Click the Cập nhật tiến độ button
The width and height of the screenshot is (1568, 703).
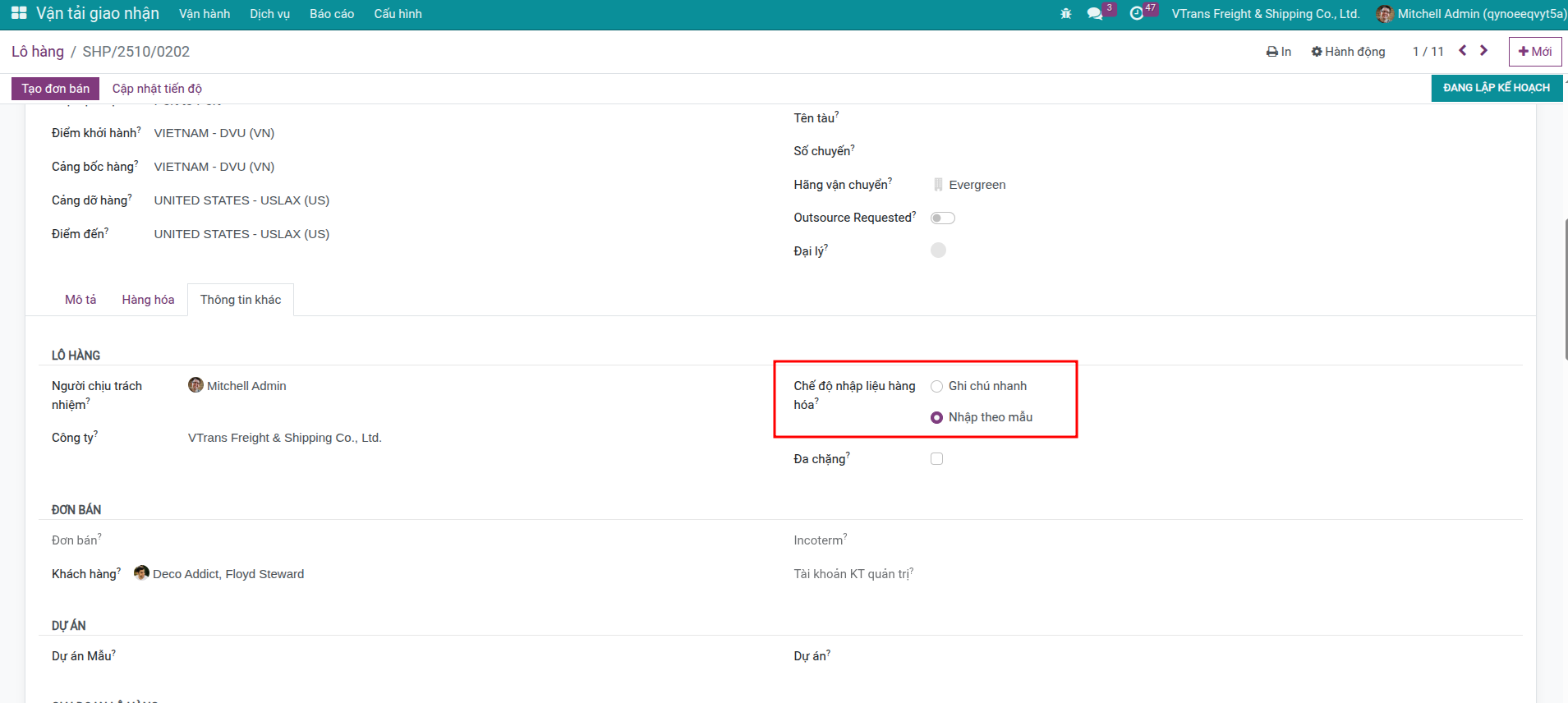(x=157, y=89)
